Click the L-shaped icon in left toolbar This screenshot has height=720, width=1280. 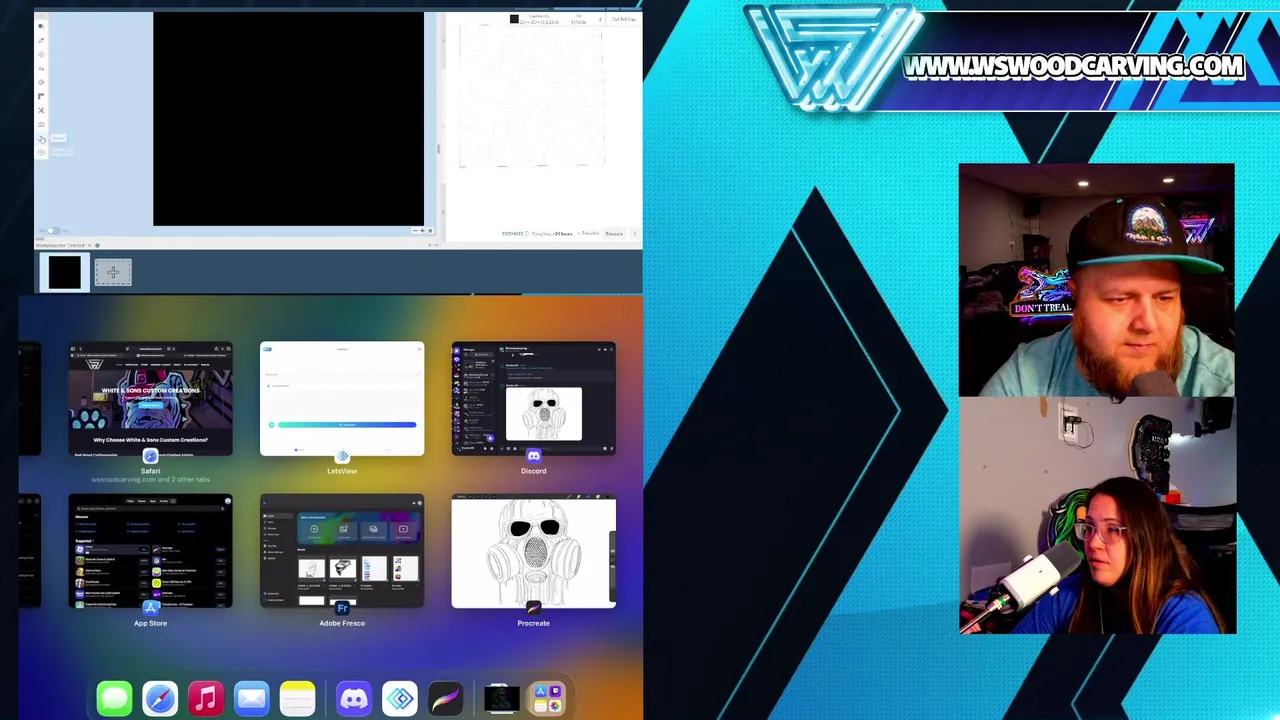click(41, 96)
